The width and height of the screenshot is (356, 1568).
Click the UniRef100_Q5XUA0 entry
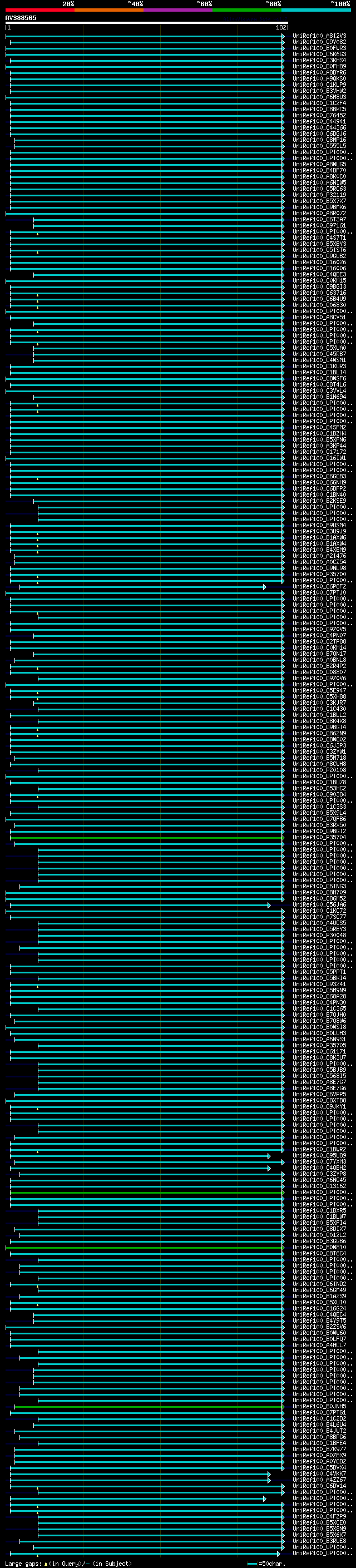[x=319, y=348]
